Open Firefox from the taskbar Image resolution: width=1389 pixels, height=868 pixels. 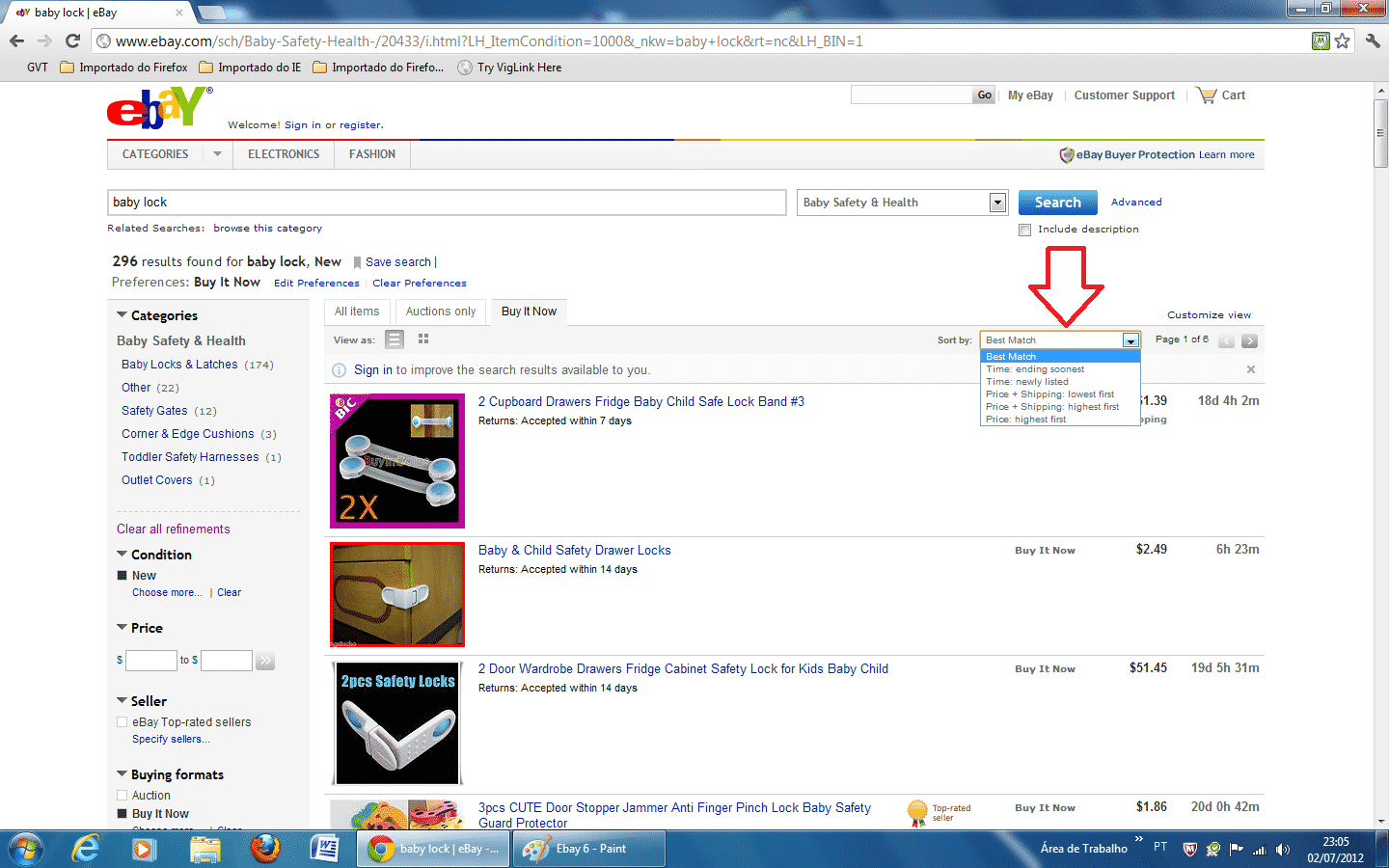click(264, 849)
